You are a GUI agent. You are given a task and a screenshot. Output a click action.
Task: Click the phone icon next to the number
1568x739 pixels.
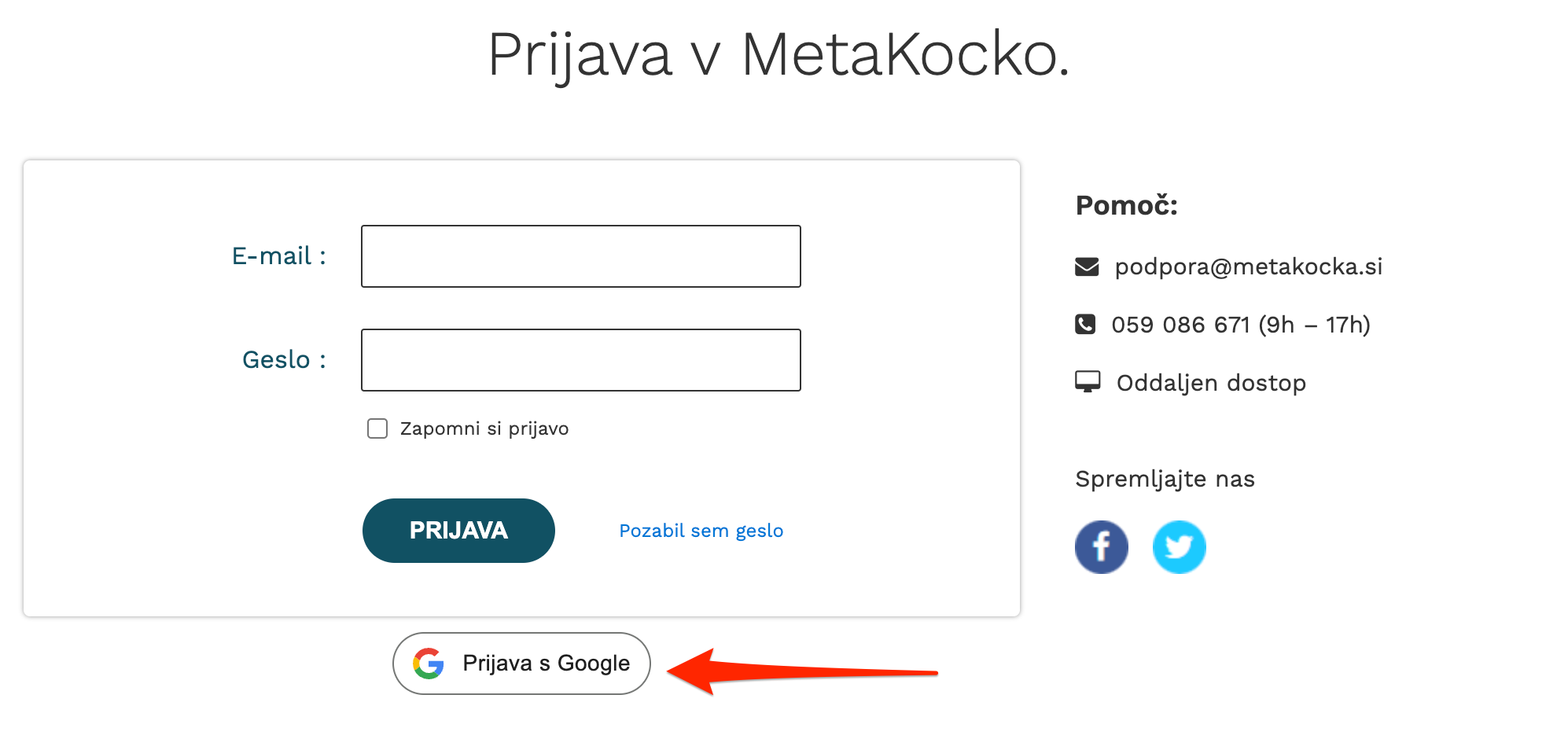pyautogui.click(x=1085, y=324)
